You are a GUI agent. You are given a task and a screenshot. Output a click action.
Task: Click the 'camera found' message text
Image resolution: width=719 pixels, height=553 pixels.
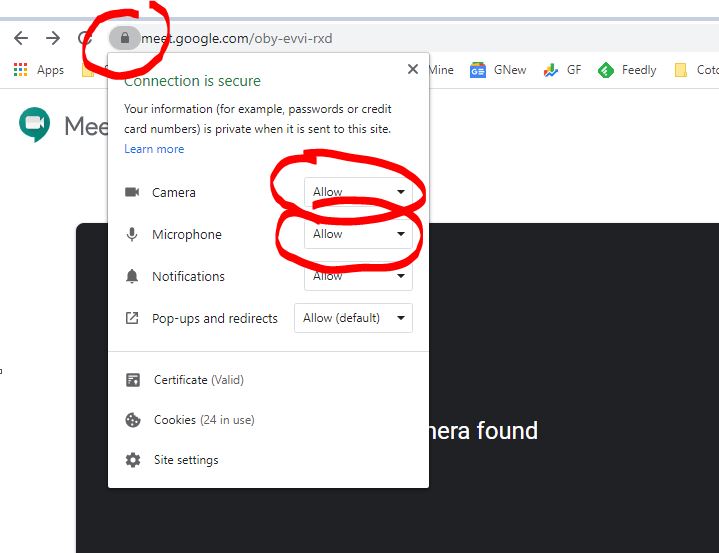(483, 431)
